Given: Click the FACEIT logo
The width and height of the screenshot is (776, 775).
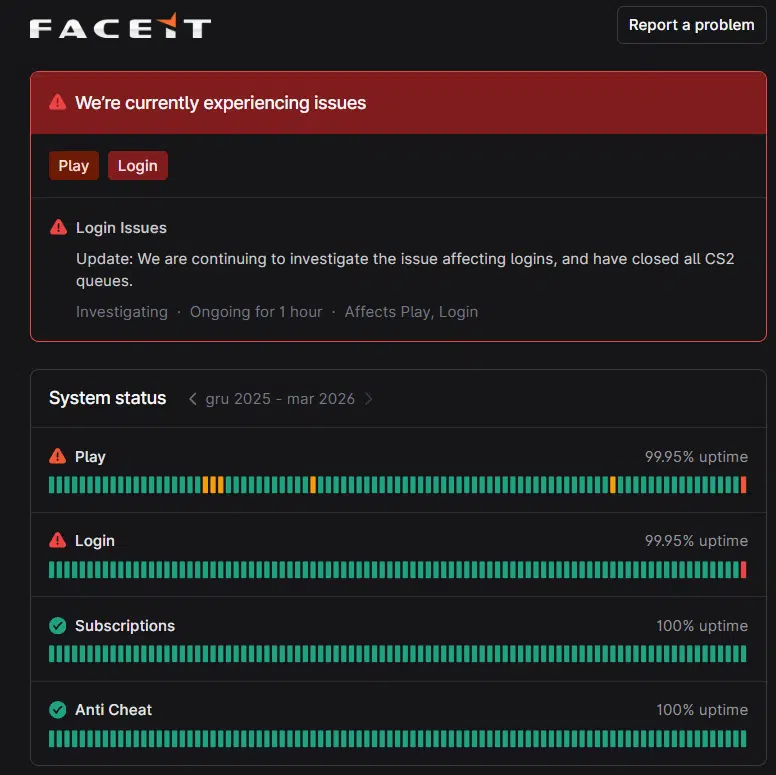Looking at the screenshot, I should 120,26.
